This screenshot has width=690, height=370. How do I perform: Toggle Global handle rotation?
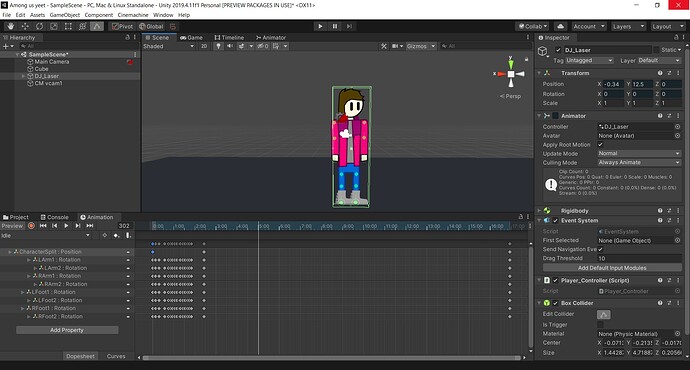[151, 26]
